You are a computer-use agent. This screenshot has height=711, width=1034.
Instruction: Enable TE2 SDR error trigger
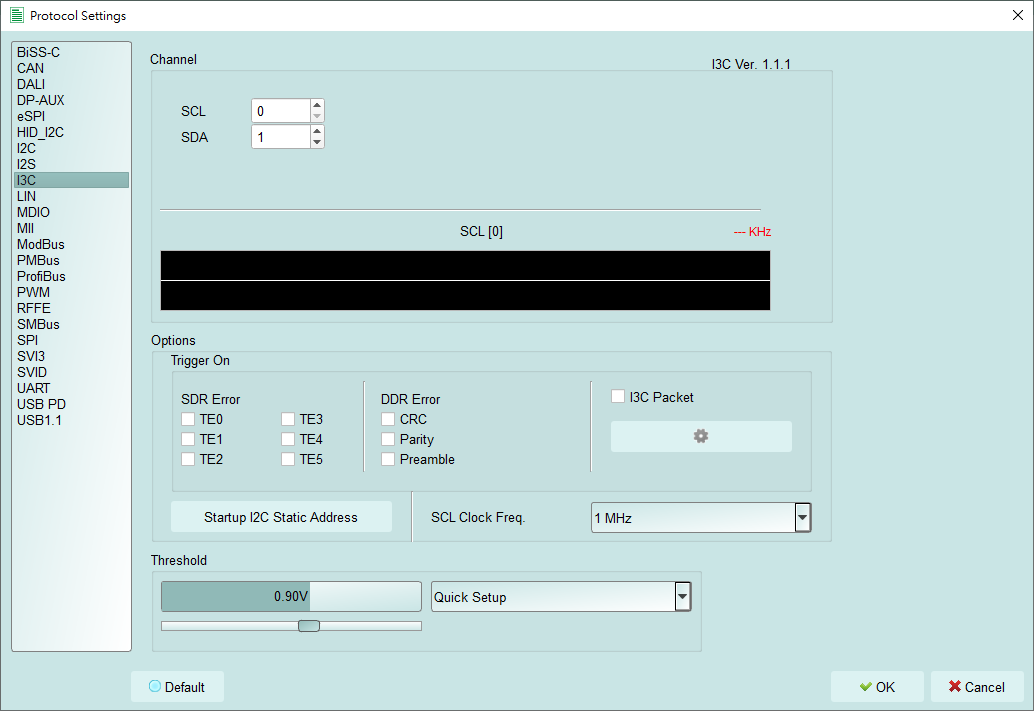[188, 459]
